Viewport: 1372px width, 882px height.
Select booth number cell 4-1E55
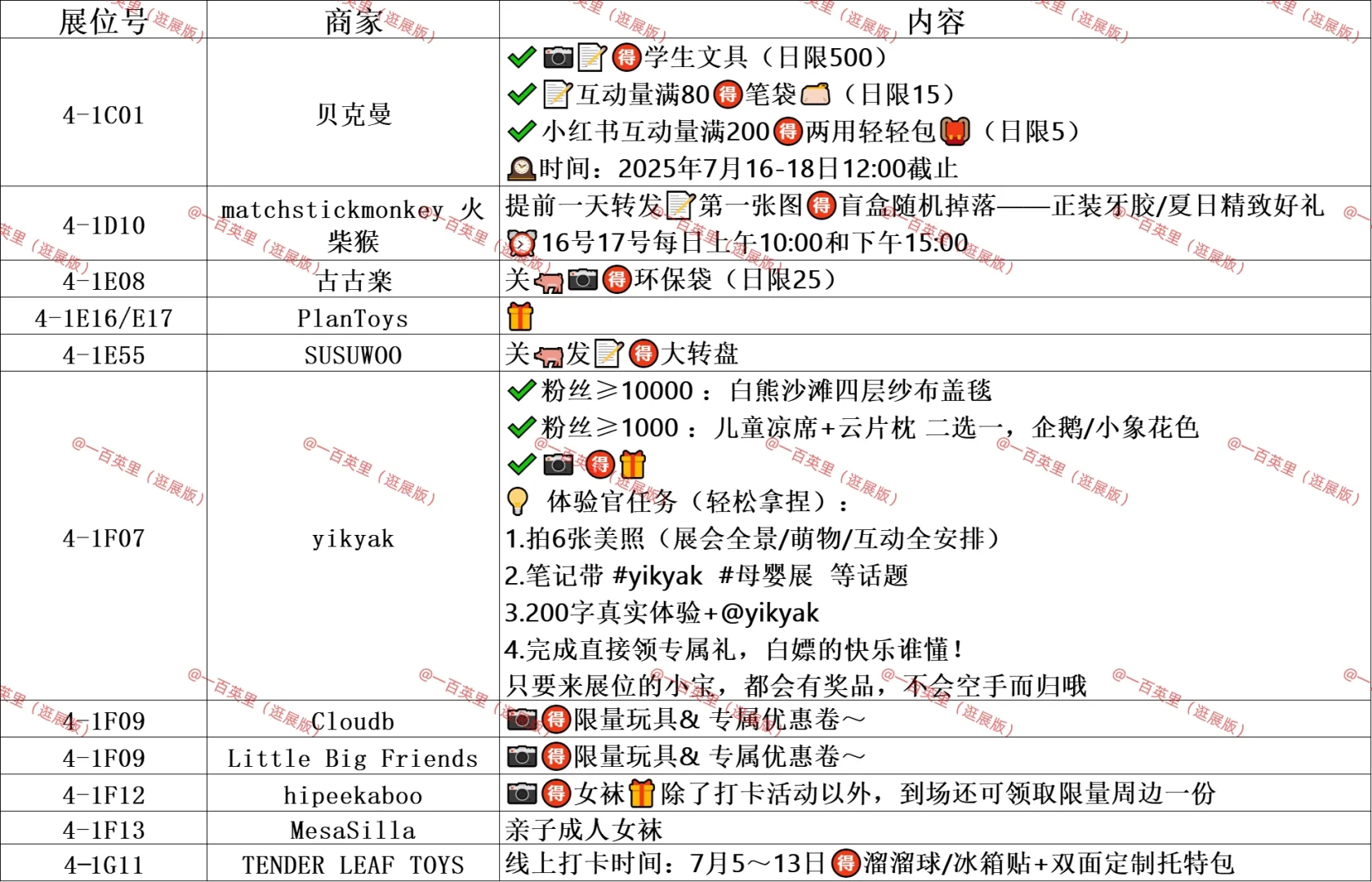coord(104,353)
